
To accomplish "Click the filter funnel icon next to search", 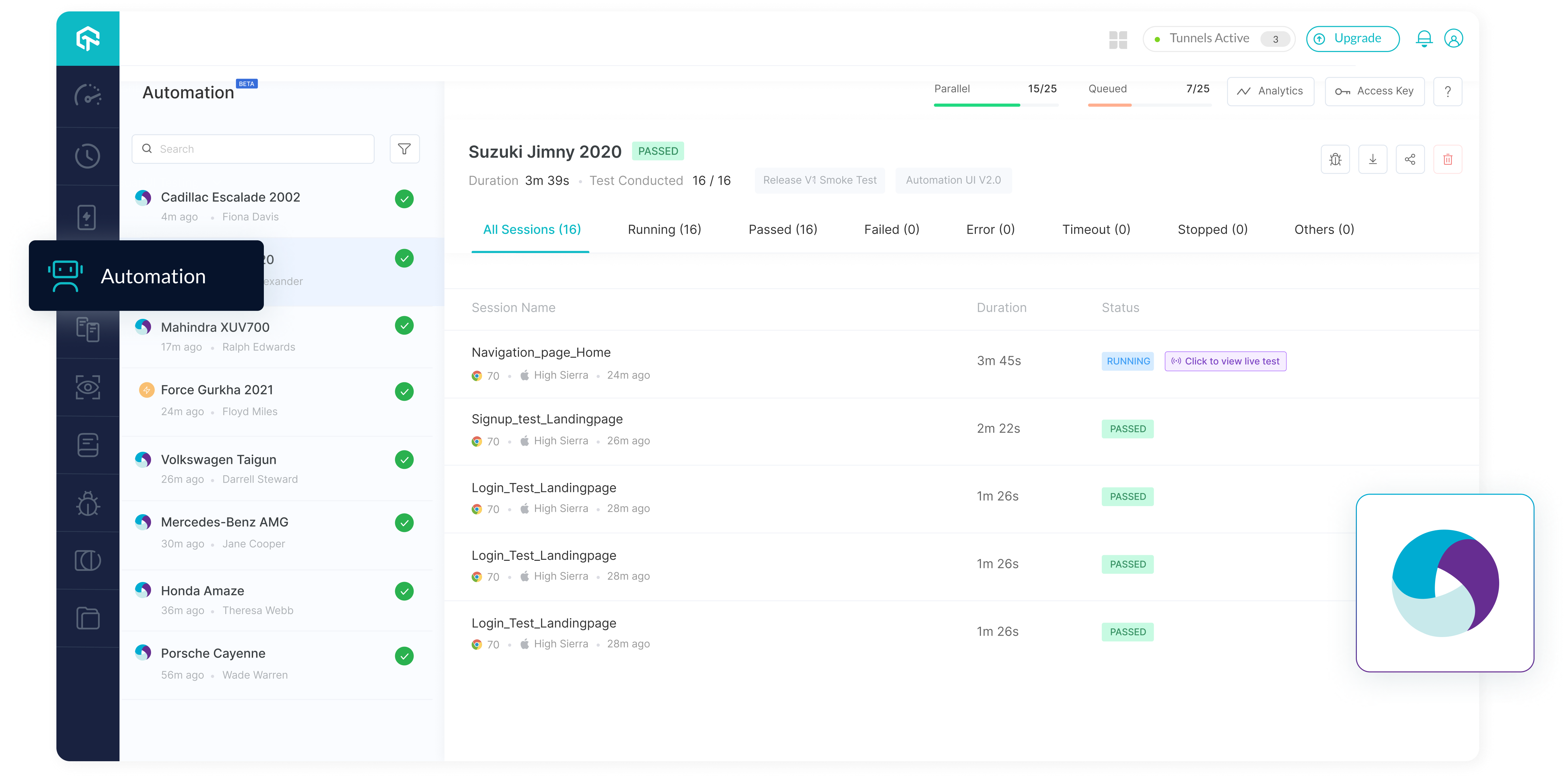I will point(404,149).
